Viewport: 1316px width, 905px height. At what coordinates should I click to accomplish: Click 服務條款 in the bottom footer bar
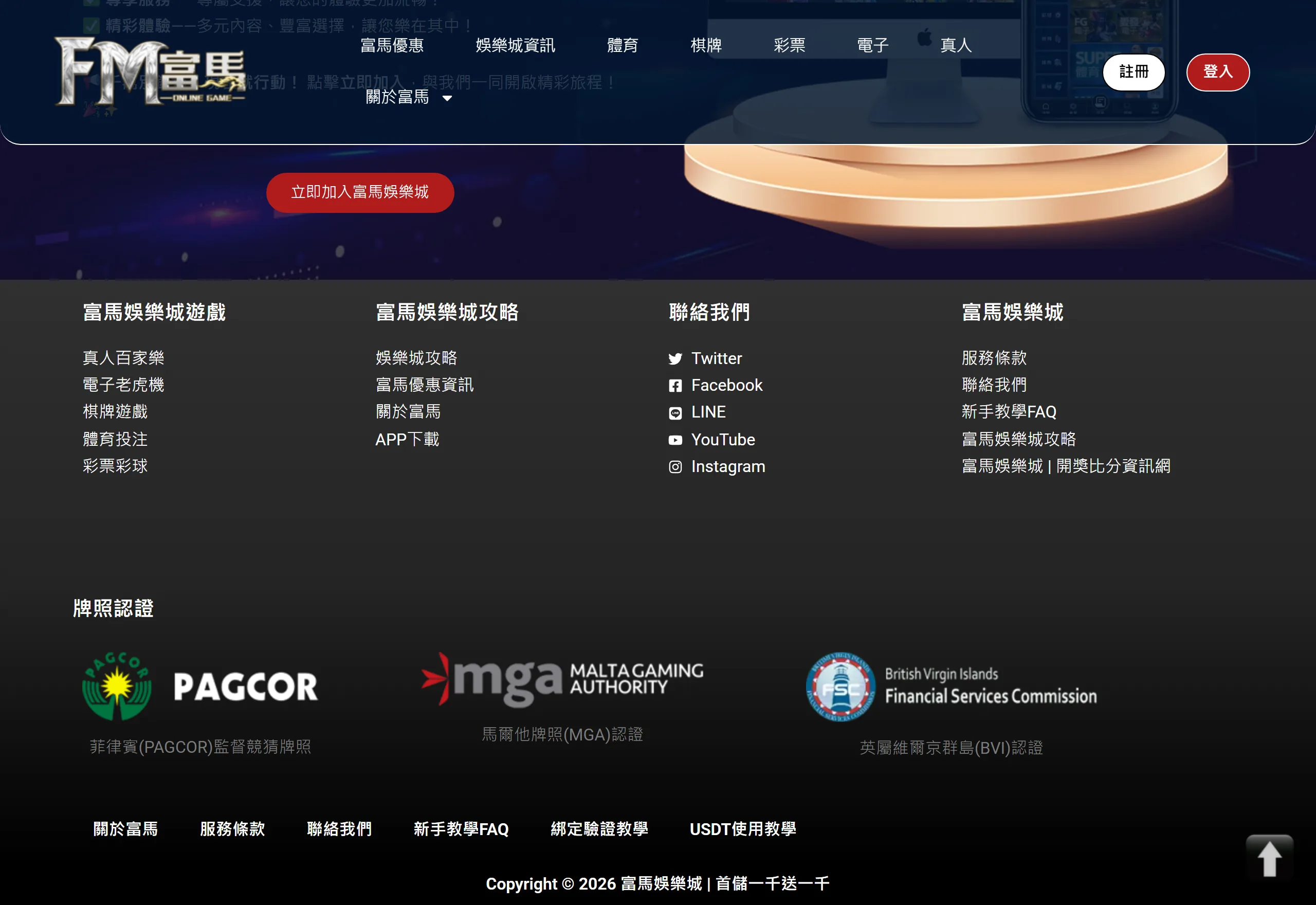coord(232,829)
